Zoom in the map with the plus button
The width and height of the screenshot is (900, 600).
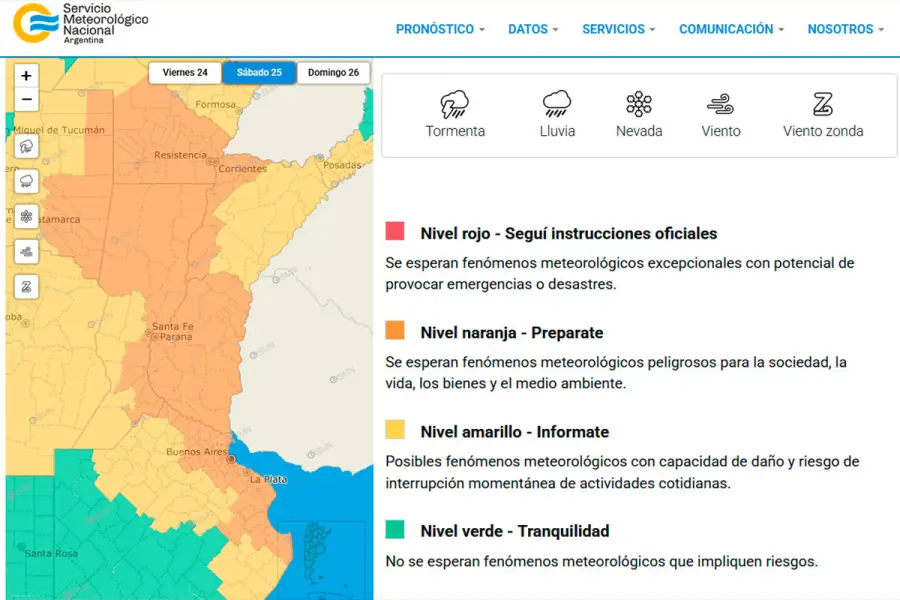point(26,75)
